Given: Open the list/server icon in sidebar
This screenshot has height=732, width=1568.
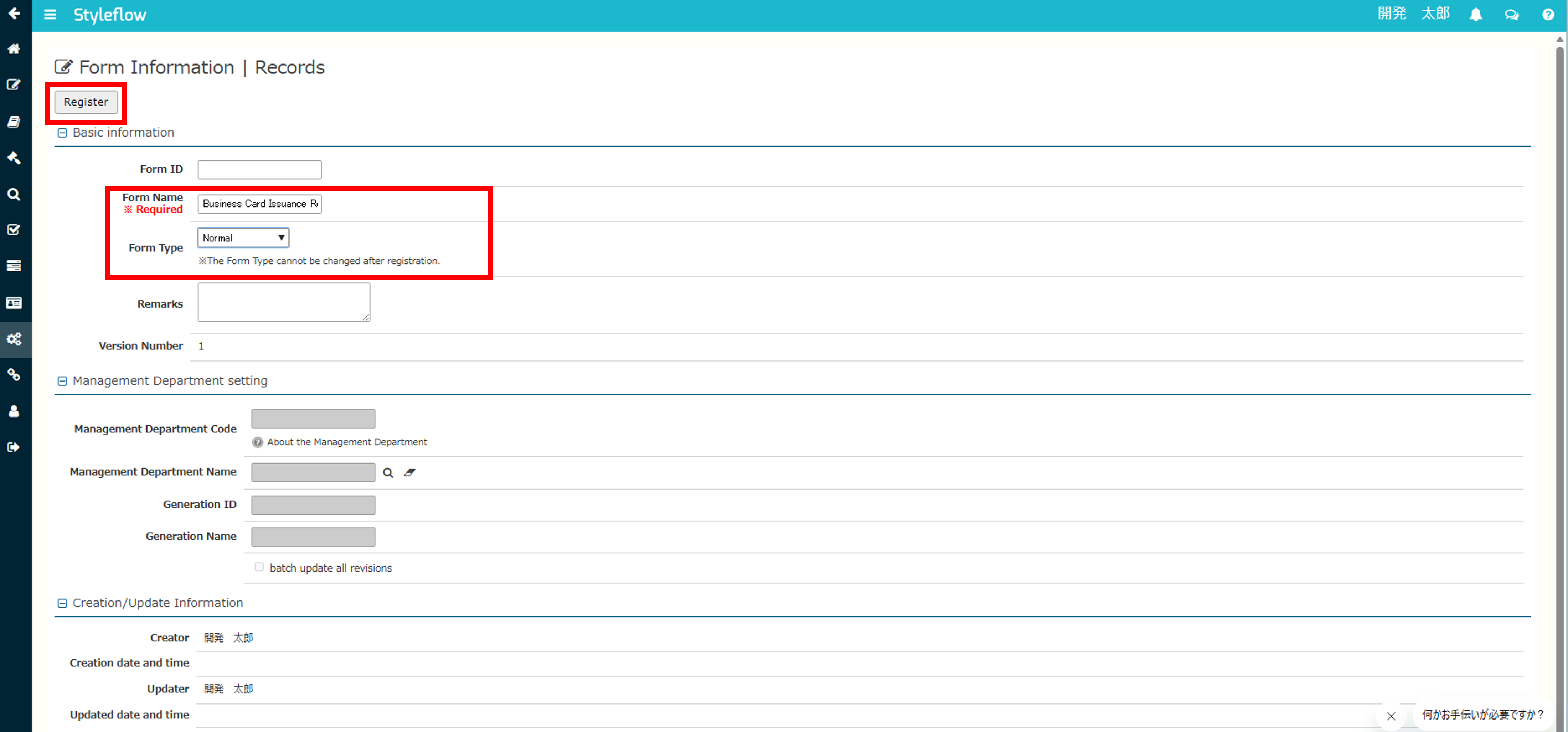Looking at the screenshot, I should [14, 266].
